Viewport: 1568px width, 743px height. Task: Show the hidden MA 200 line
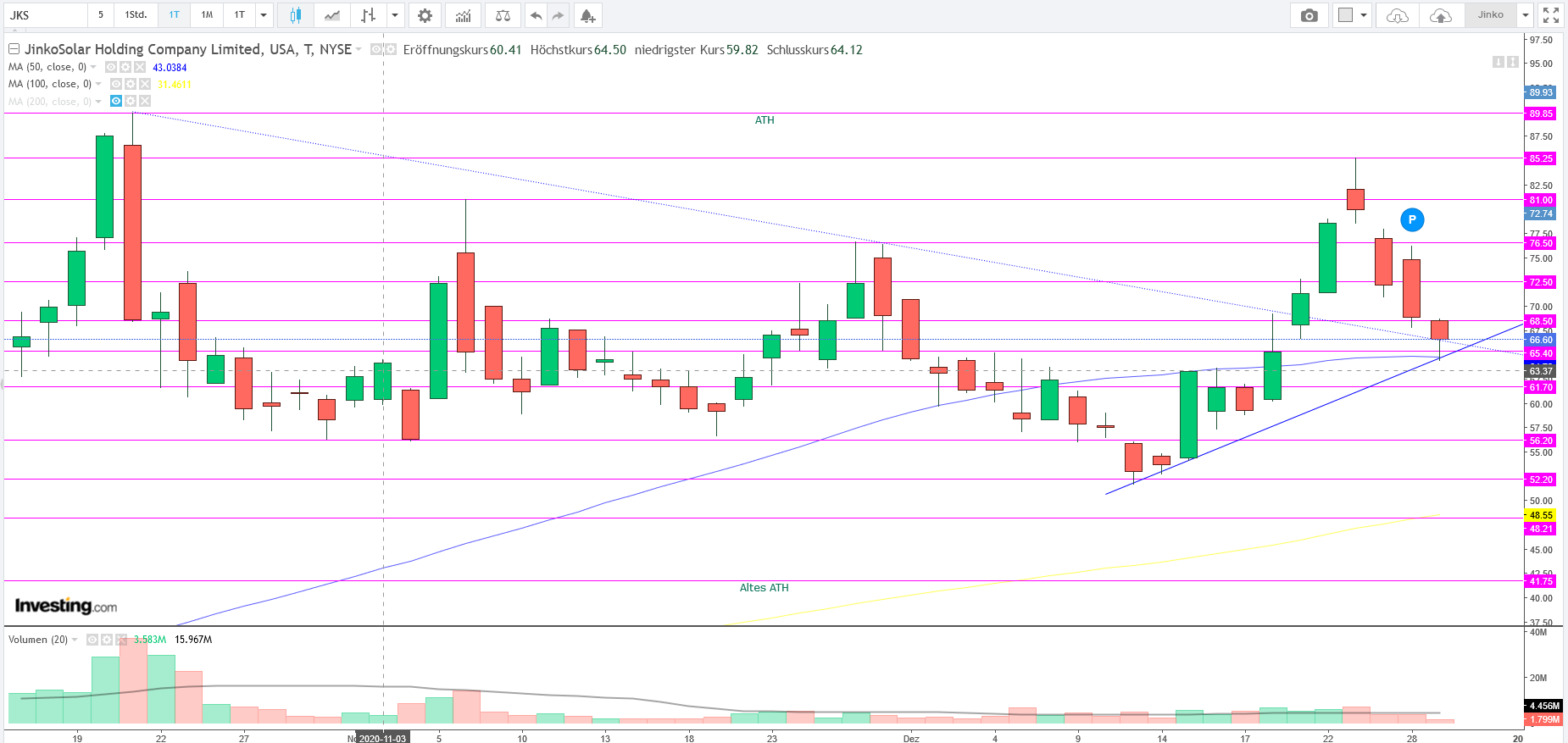pos(116,101)
